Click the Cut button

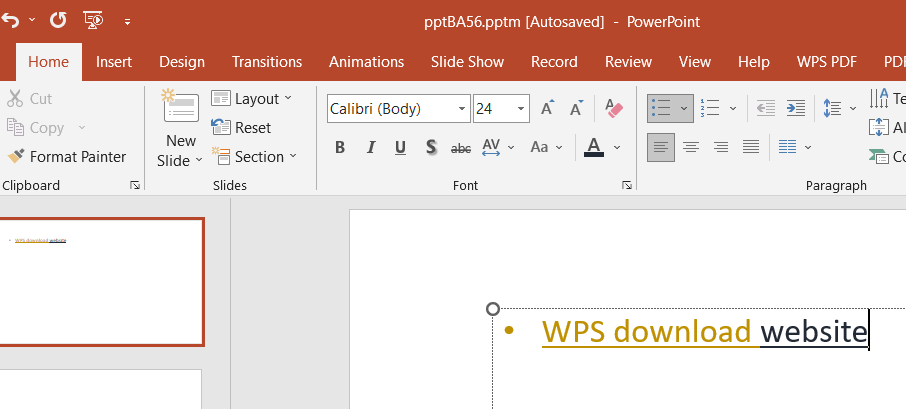29,99
